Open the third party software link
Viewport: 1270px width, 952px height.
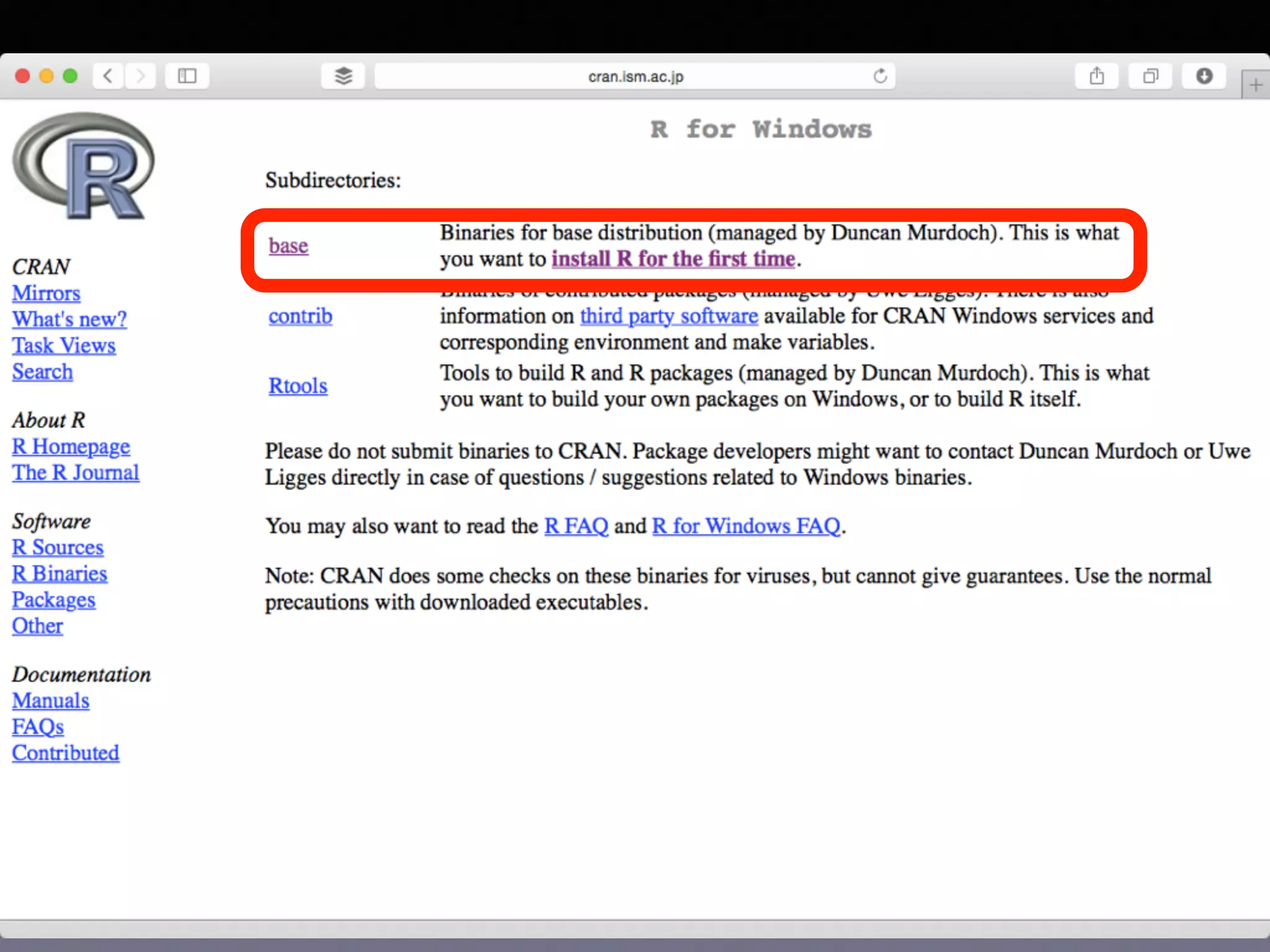tap(668, 316)
